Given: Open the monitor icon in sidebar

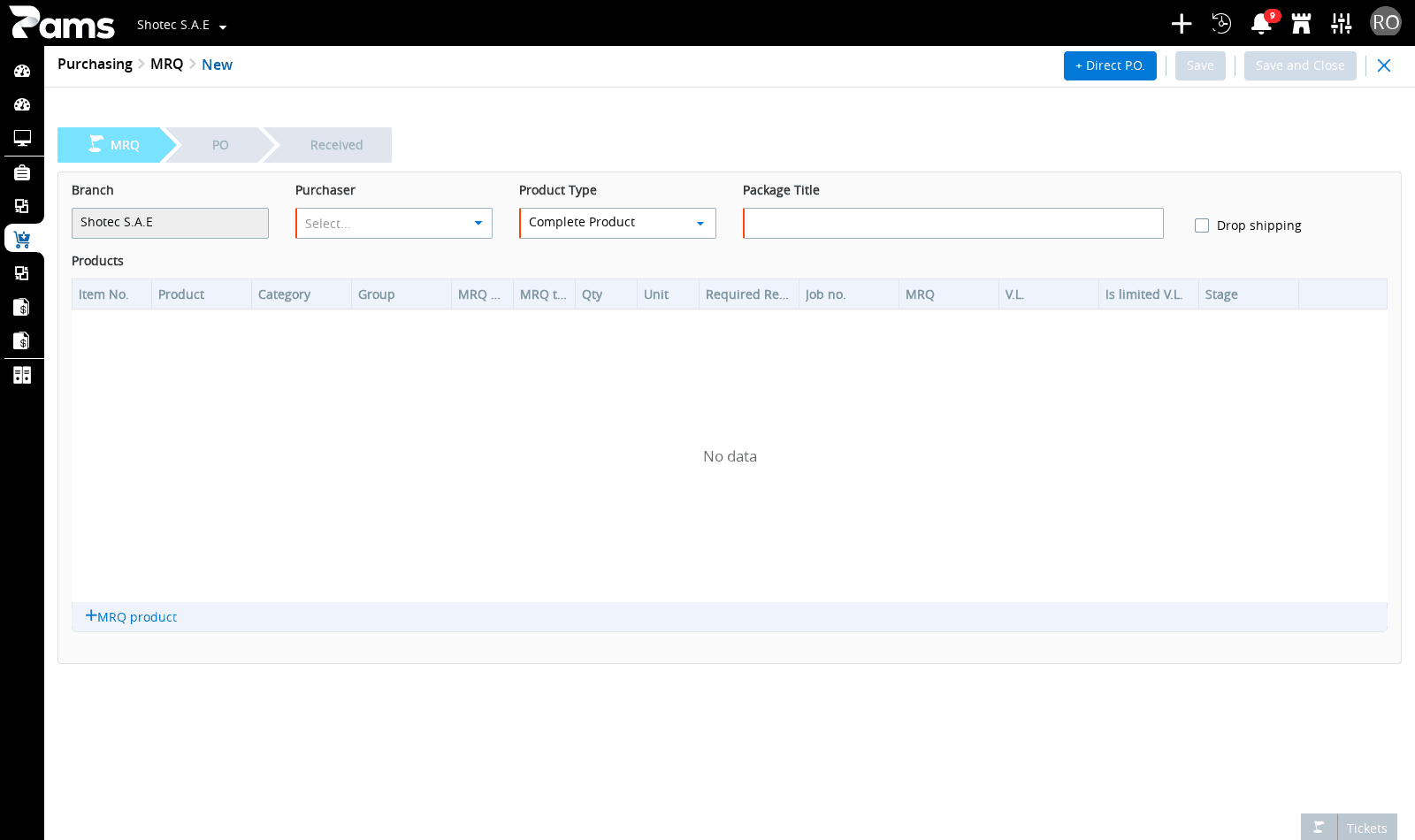Looking at the screenshot, I should point(22,138).
